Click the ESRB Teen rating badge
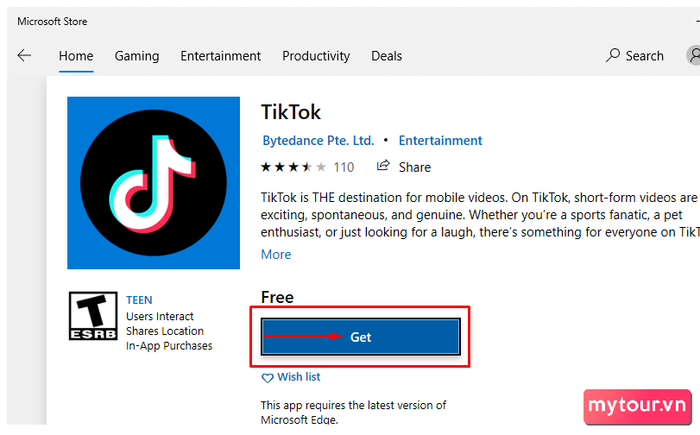The height and width of the screenshot is (435, 700). [93, 316]
